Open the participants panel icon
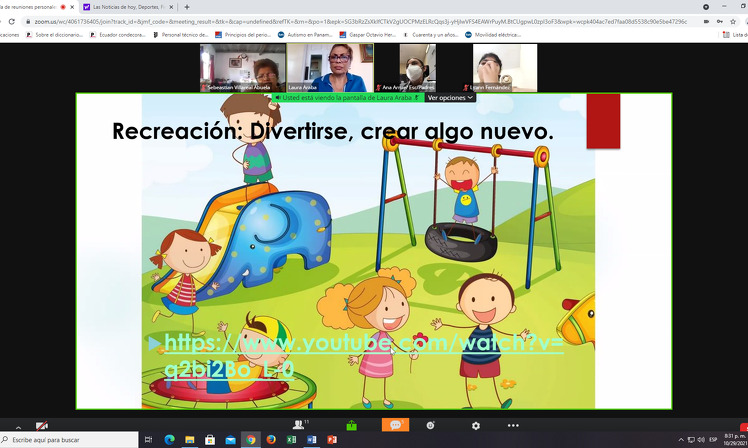This screenshot has height=448, width=748. pyautogui.click(x=299, y=425)
